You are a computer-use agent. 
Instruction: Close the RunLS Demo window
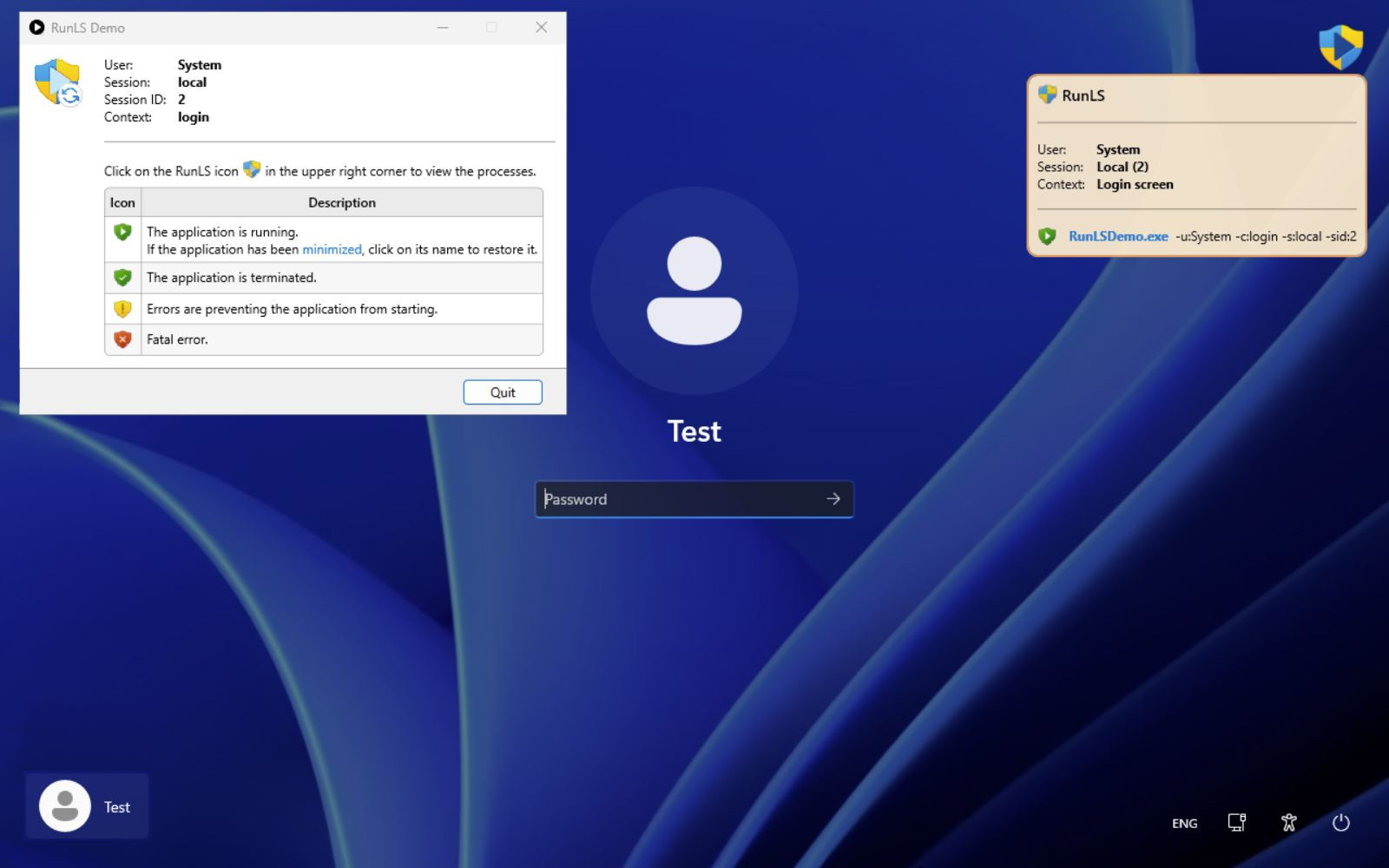(x=541, y=28)
